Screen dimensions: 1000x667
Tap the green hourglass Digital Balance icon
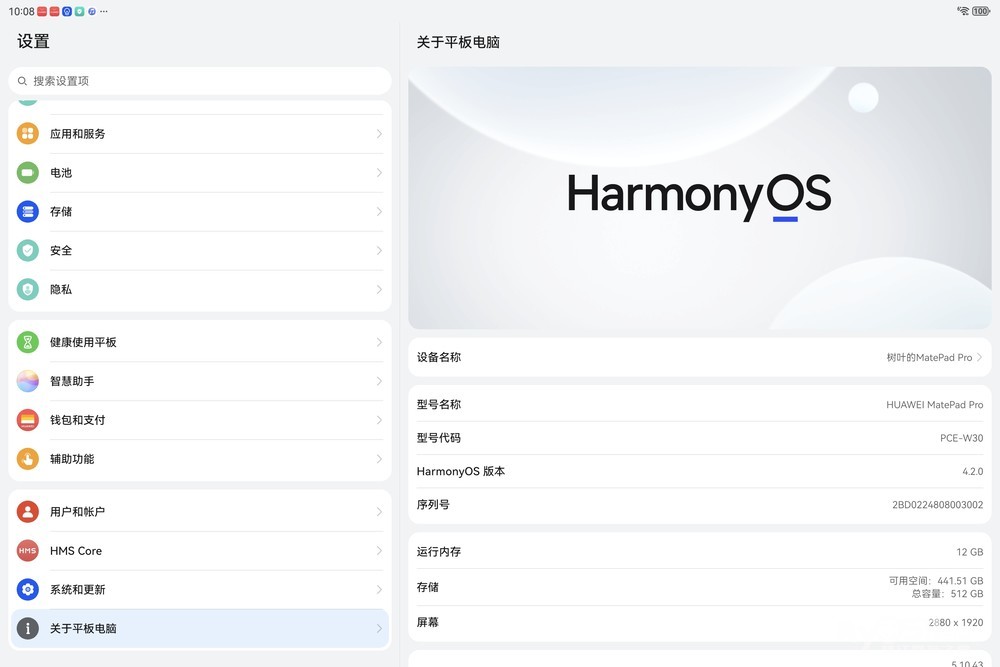click(28, 342)
